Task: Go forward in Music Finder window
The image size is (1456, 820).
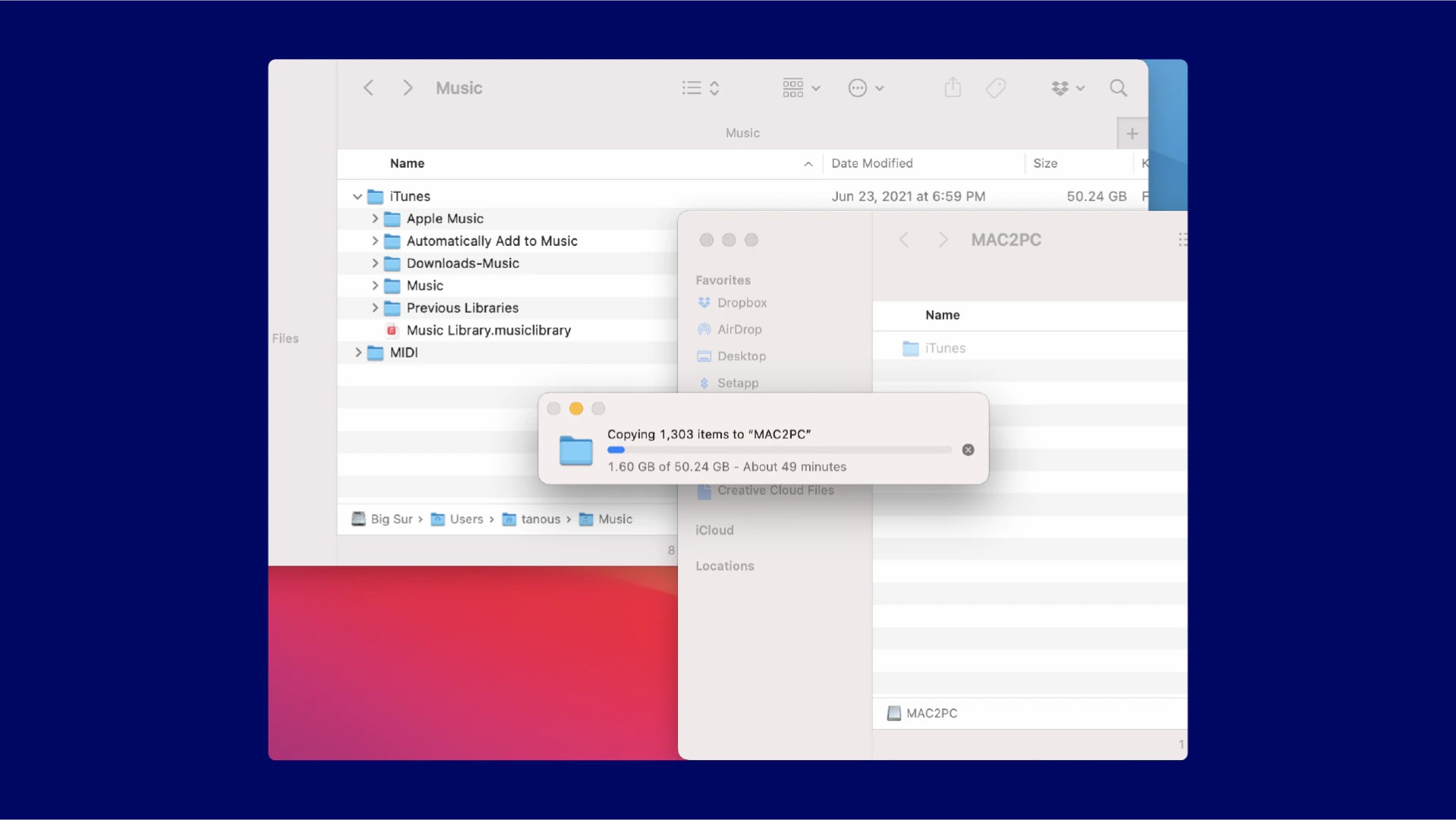Action: coord(408,88)
